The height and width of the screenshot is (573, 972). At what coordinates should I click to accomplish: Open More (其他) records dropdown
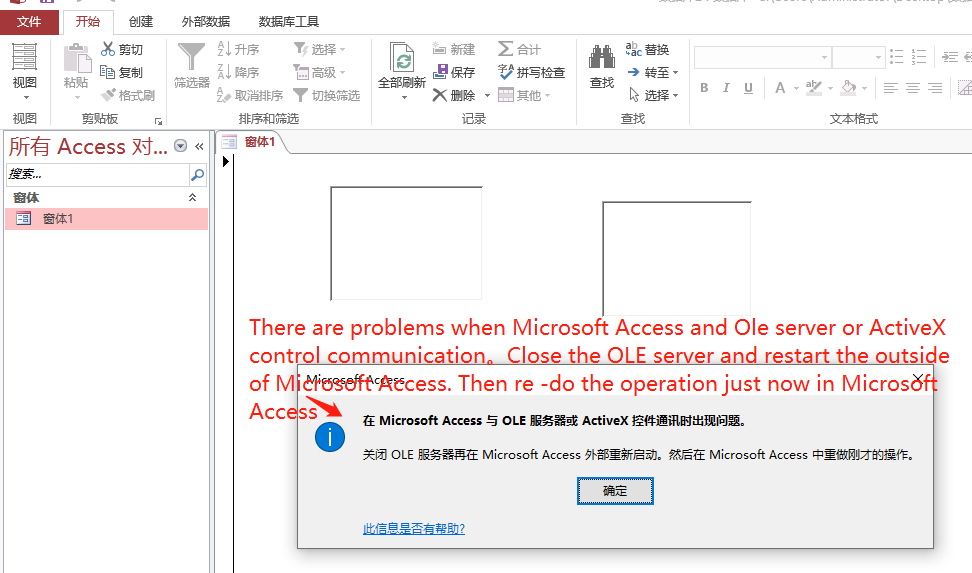pos(524,96)
